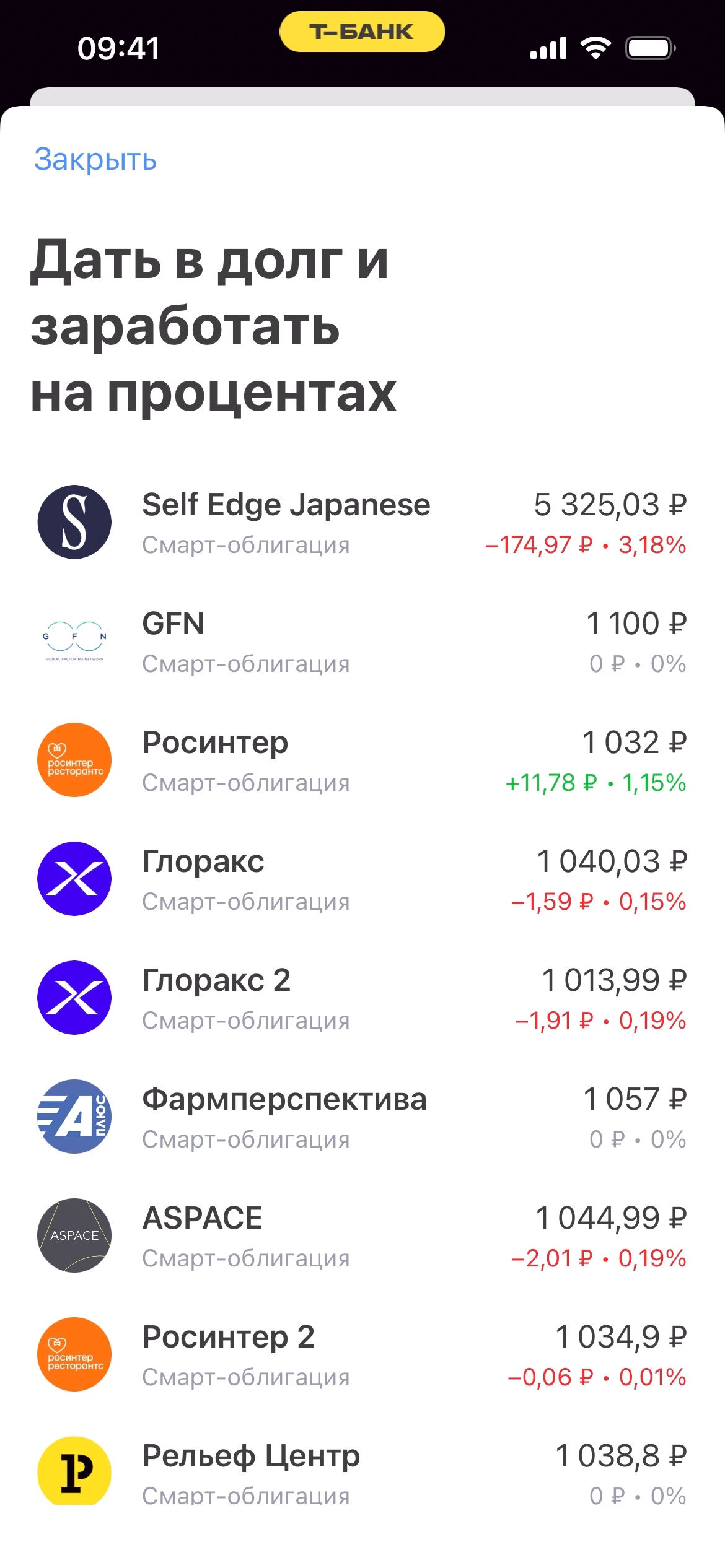This screenshot has height=1568, width=725.
Task: Tap the yellow Рельеф Центр logo icon
Action: (74, 1471)
